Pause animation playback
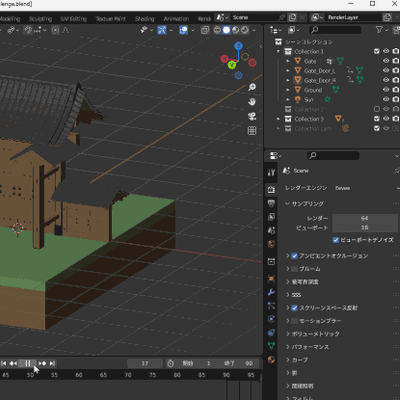 click(x=28, y=363)
